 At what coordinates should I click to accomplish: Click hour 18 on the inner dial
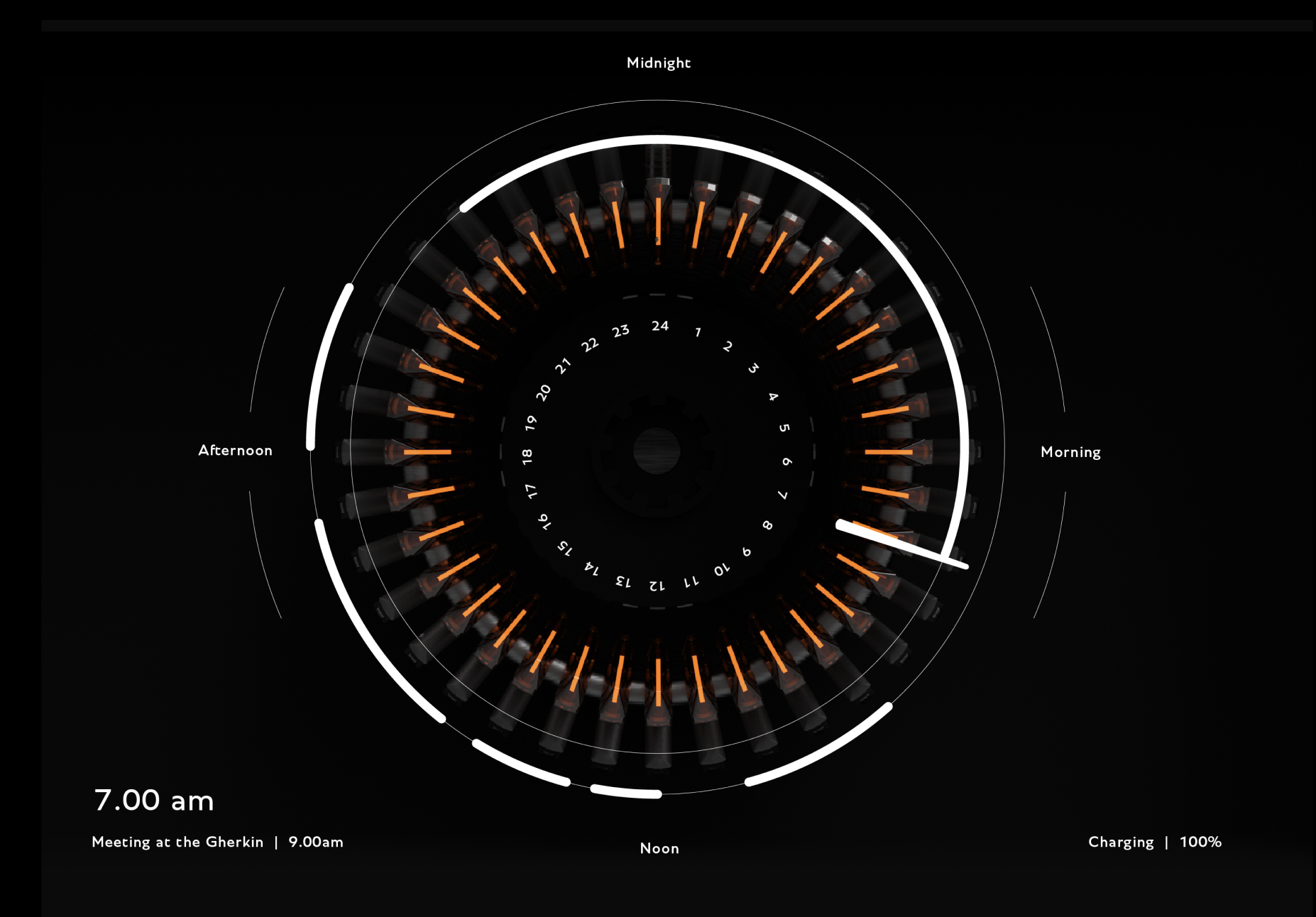(527, 456)
